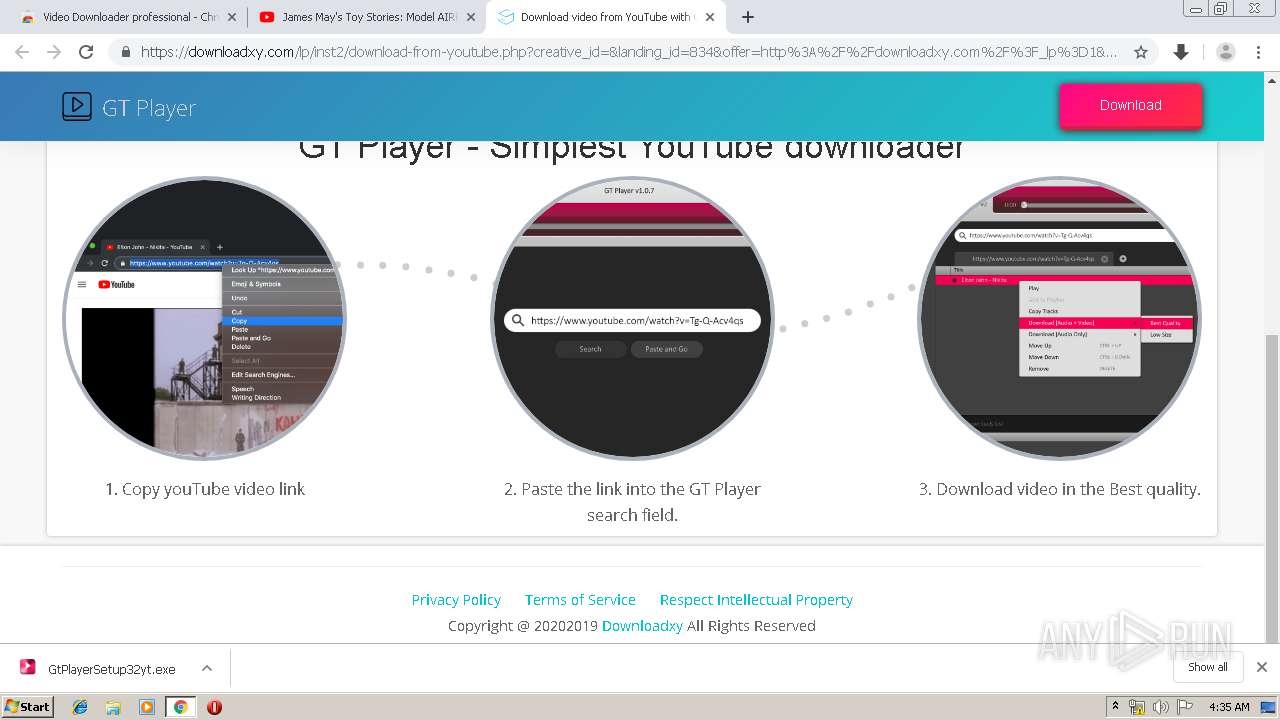Follow the Downloadxy footer link
Viewport: 1280px width, 720px height.
coord(642,626)
